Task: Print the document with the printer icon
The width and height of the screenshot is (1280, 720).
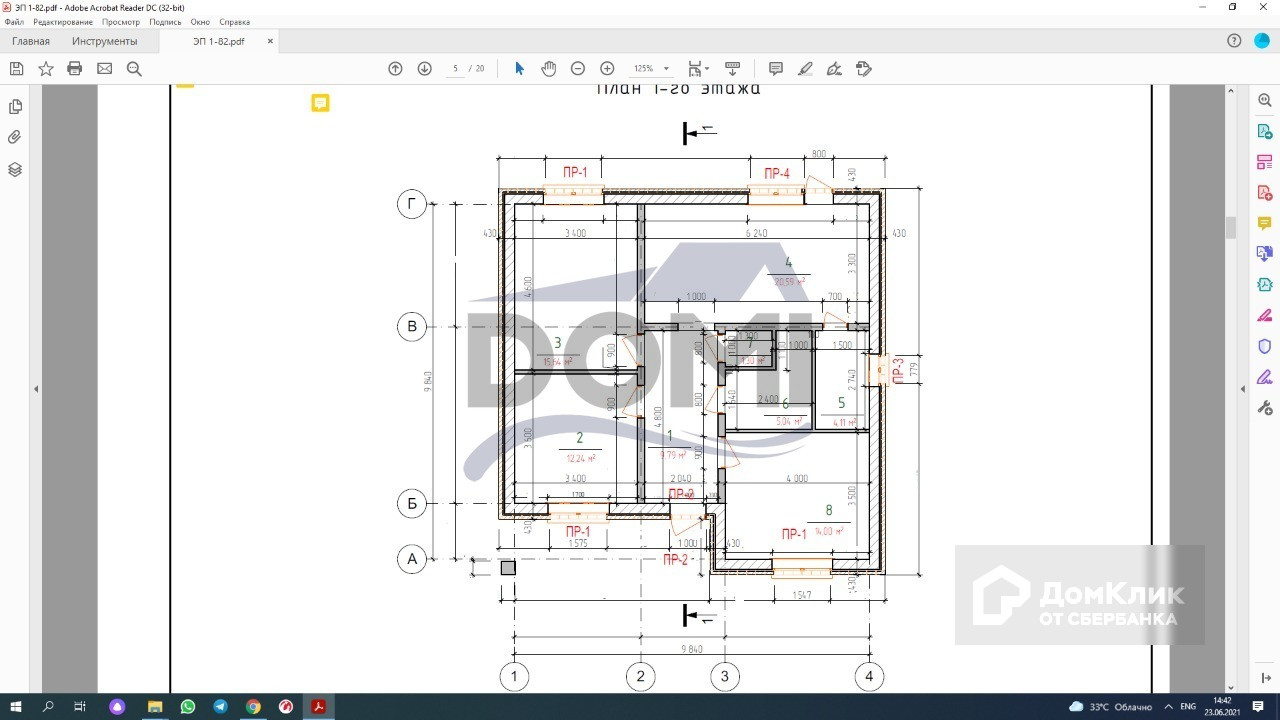Action: point(75,69)
